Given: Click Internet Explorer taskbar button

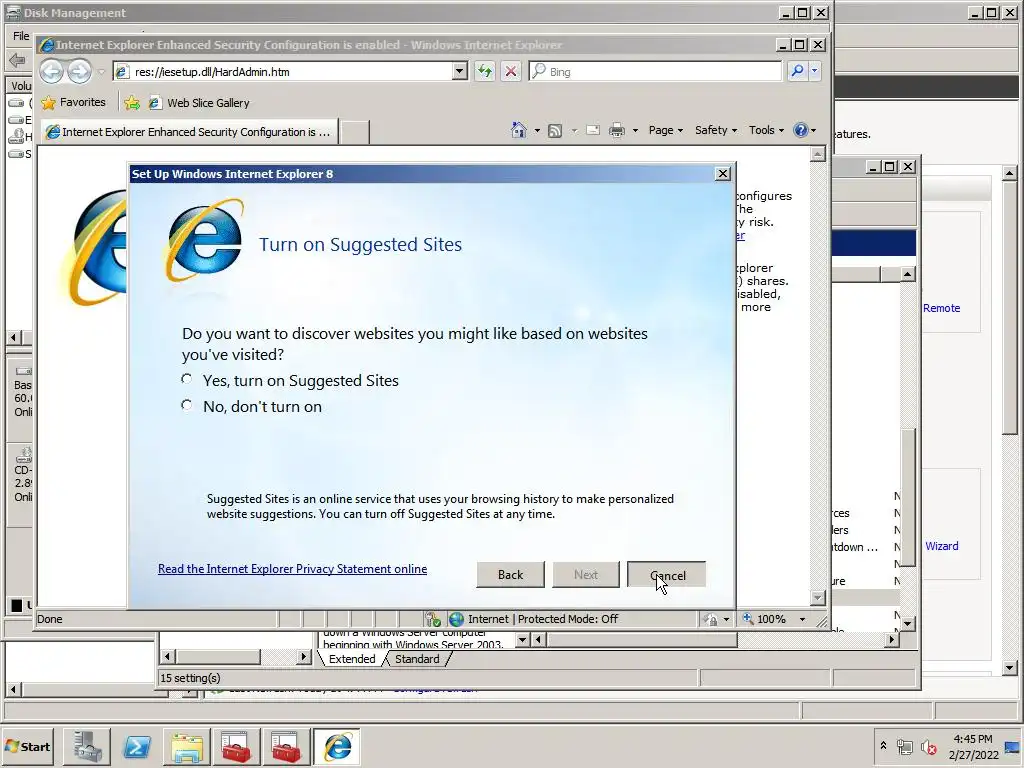Looking at the screenshot, I should pyautogui.click(x=336, y=746).
